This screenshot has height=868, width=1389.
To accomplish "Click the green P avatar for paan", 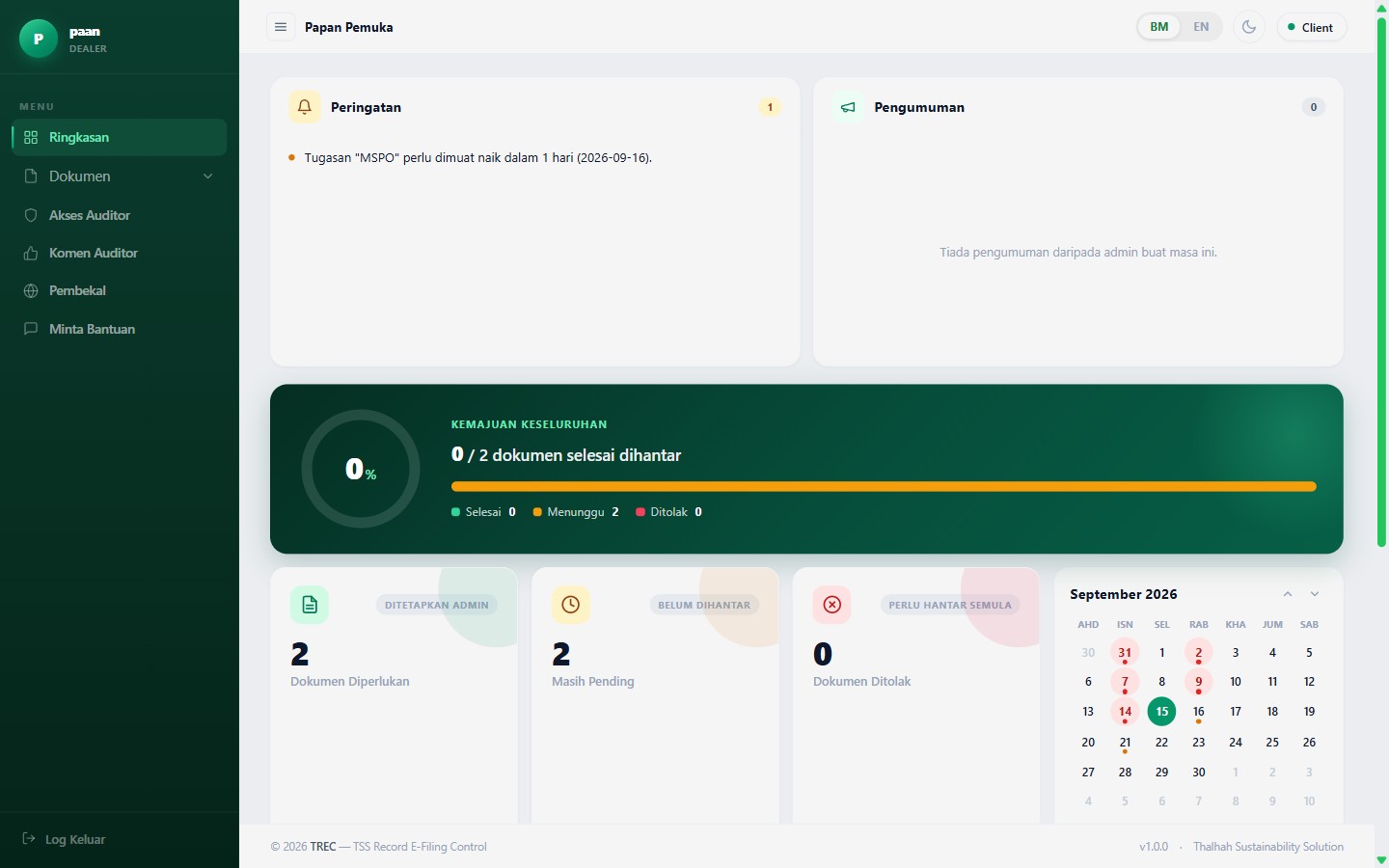I will [39, 39].
